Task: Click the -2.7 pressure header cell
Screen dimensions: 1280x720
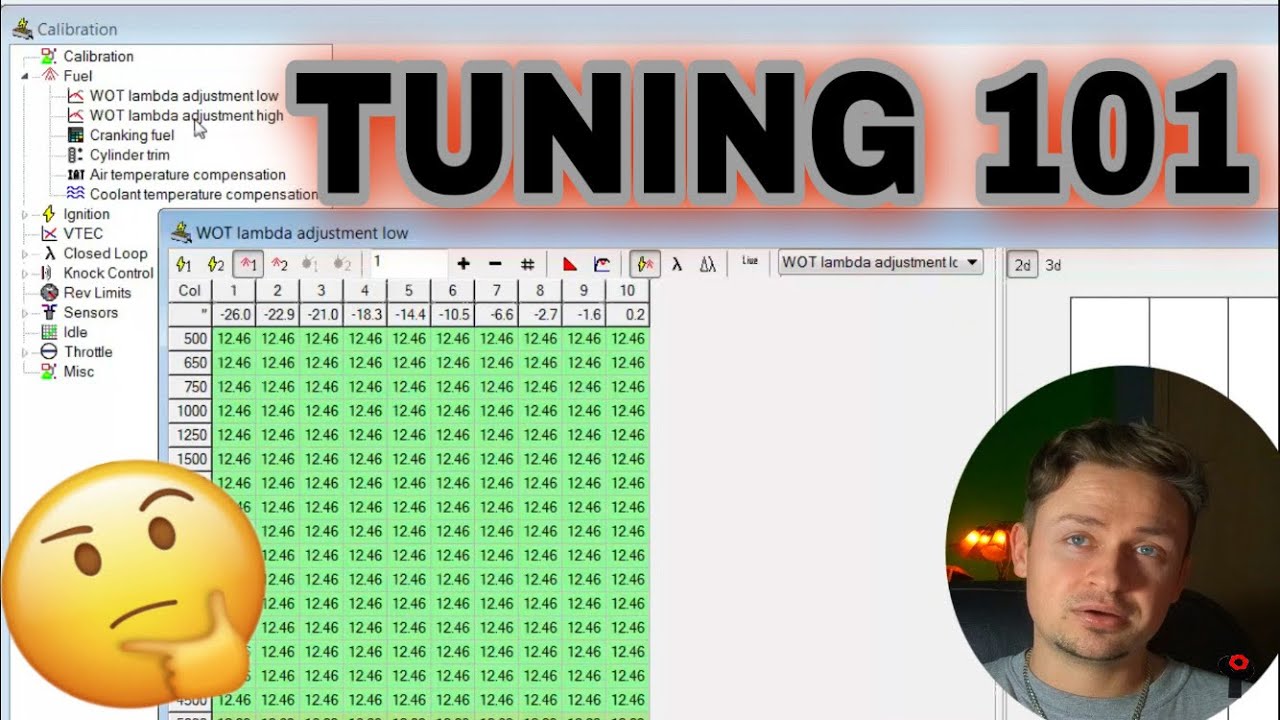Action: pos(540,315)
